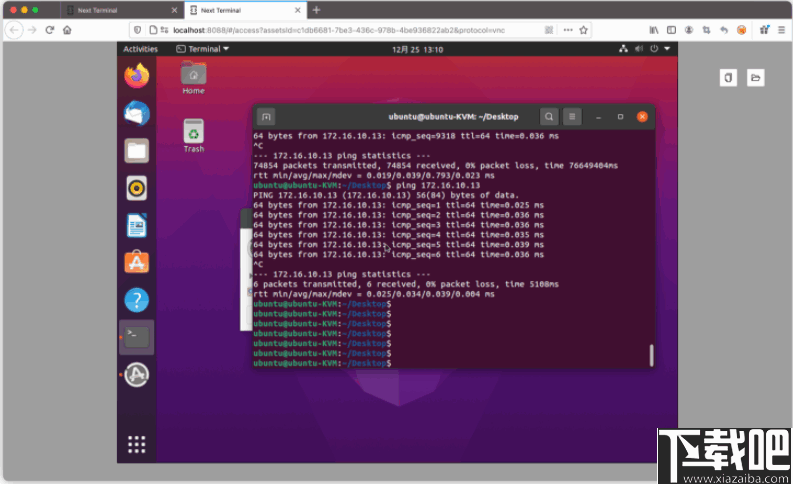Open Software Updater in the dock
This screenshot has height=484, width=793.
(x=137, y=375)
